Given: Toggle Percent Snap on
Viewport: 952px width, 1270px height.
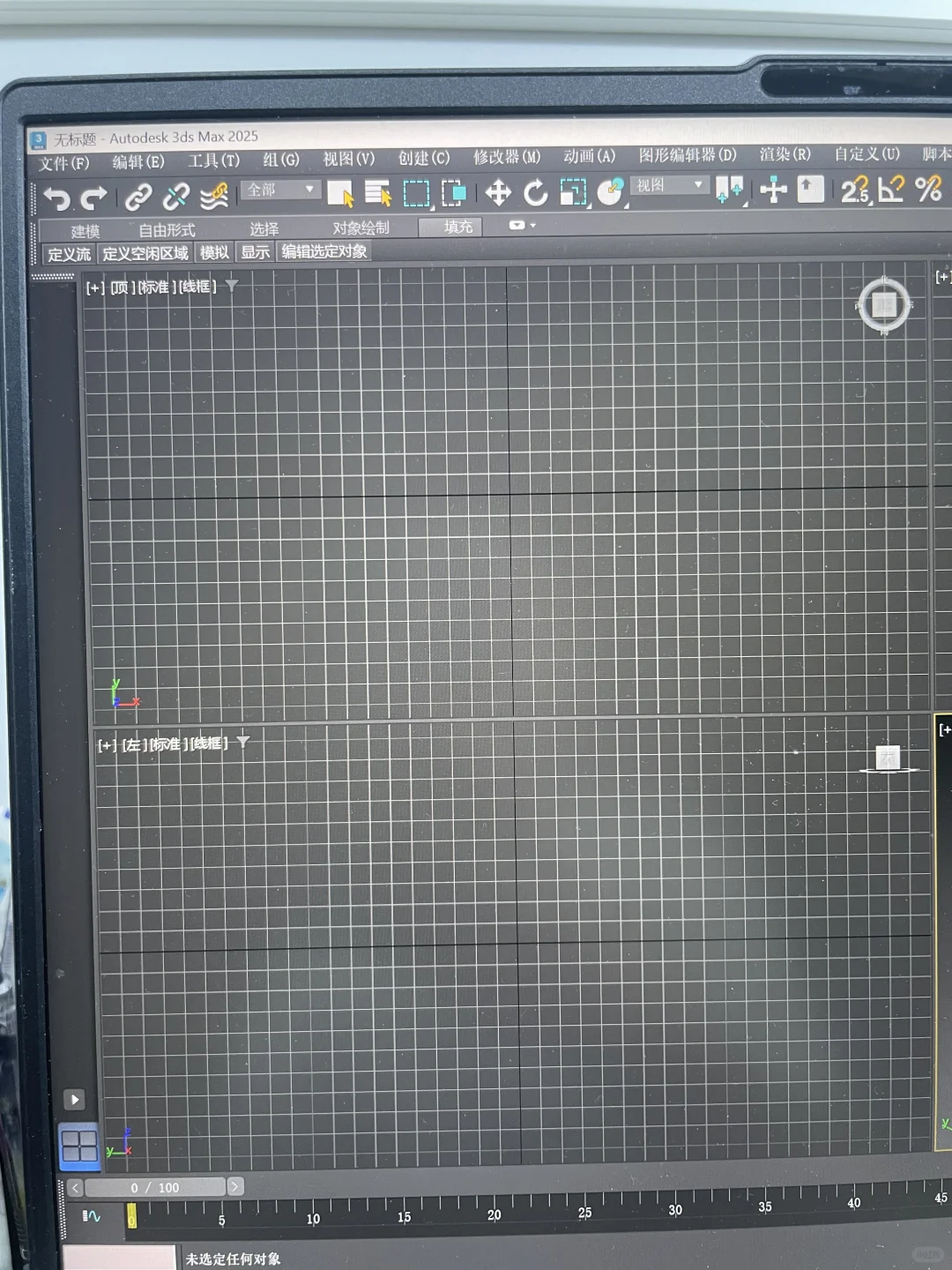Looking at the screenshot, I should point(930,190).
